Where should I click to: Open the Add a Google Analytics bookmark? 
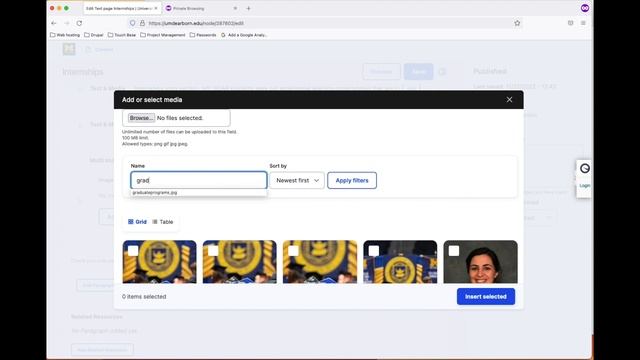click(244, 35)
